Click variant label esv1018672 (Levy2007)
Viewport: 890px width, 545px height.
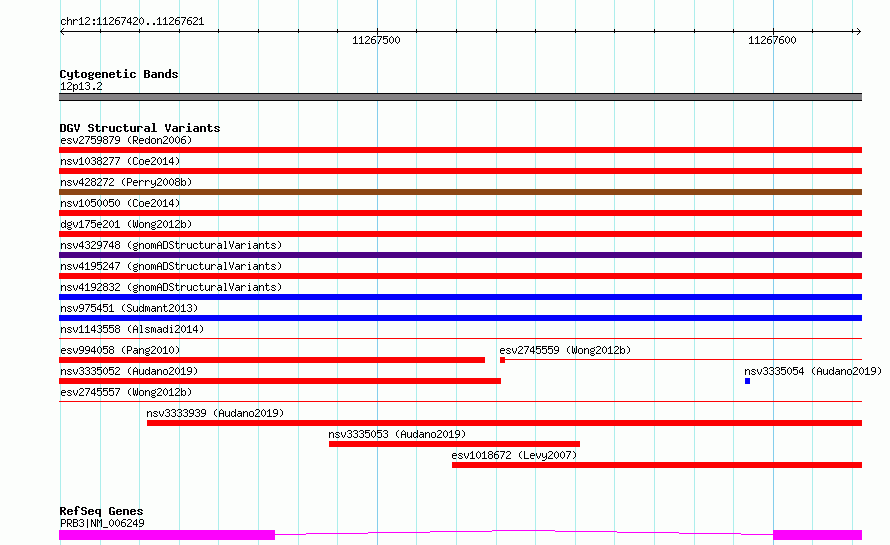[514, 455]
